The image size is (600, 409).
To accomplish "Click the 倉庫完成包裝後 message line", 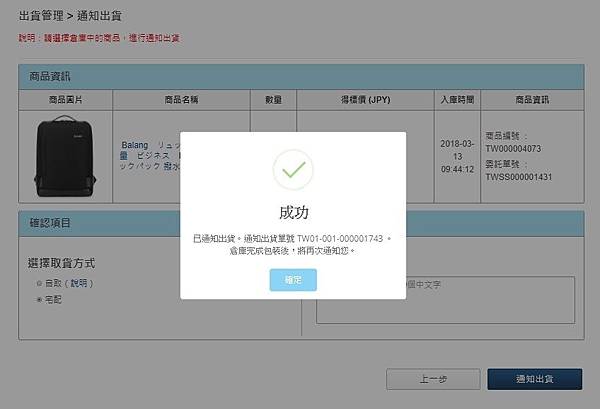I will pyautogui.click(x=293, y=251).
